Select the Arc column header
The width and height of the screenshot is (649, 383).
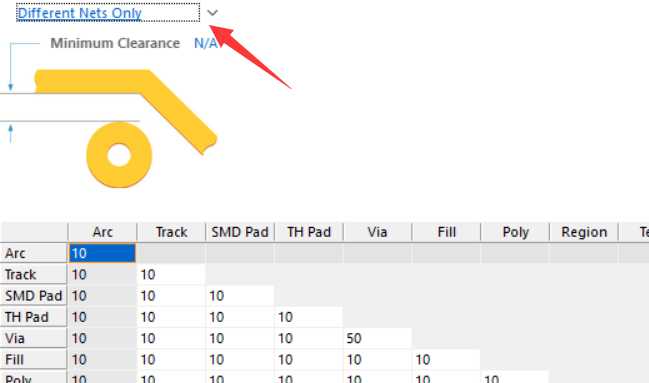pyautogui.click(x=102, y=232)
